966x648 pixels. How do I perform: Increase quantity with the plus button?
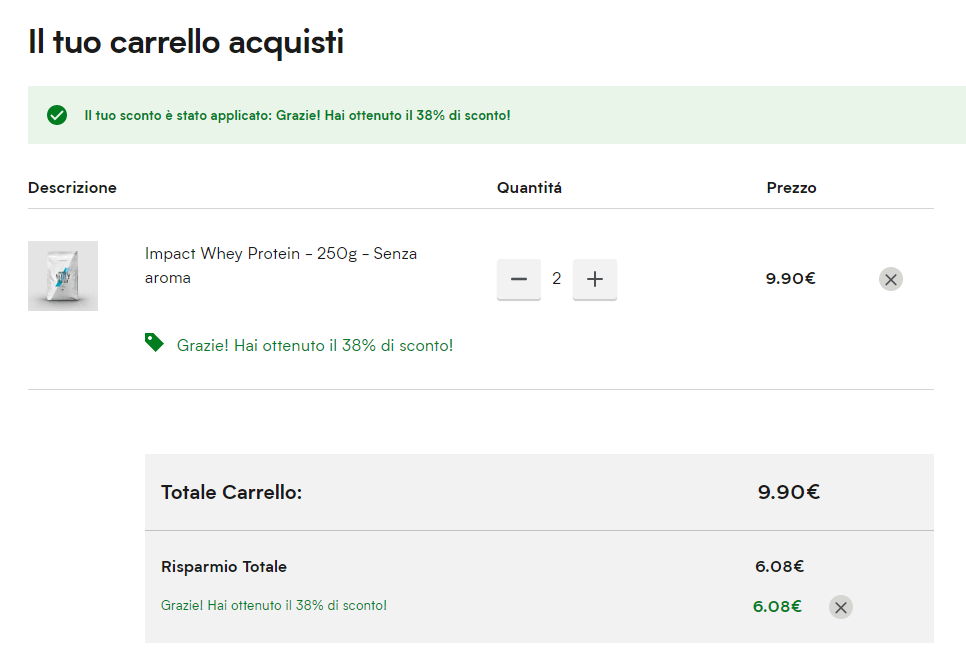[595, 279]
